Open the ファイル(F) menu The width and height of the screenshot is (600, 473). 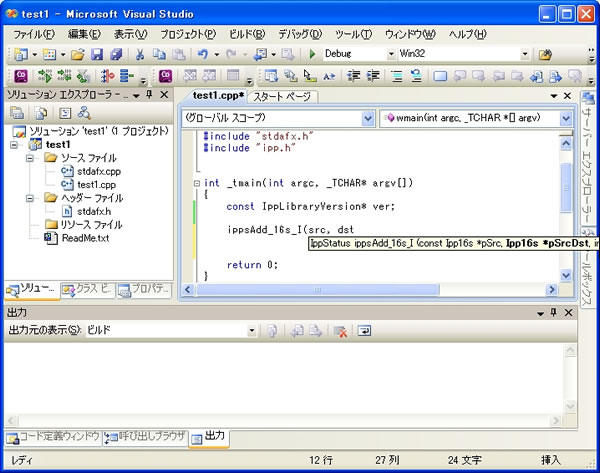click(x=34, y=34)
